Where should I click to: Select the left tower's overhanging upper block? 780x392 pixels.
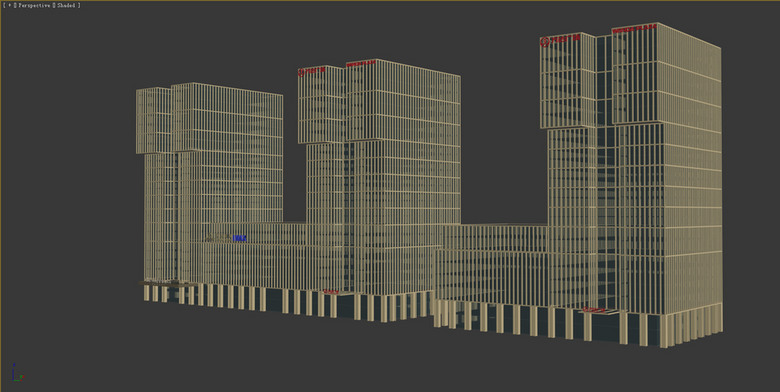click(209, 118)
